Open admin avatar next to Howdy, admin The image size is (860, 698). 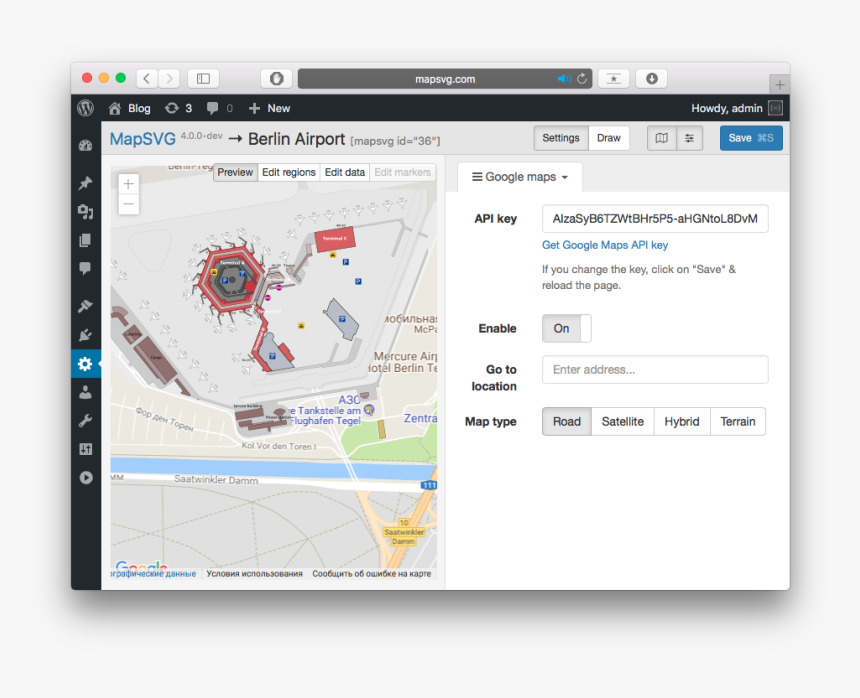click(x=775, y=108)
